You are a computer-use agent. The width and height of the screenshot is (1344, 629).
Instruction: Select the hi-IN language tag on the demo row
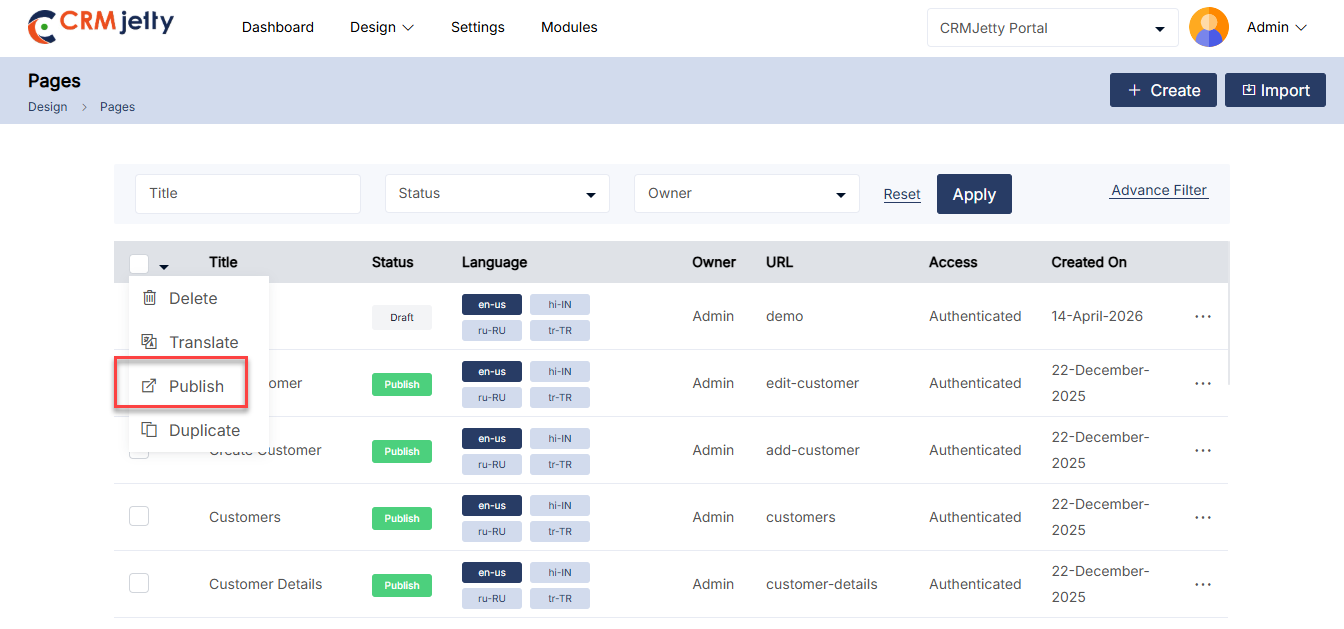[559, 304]
